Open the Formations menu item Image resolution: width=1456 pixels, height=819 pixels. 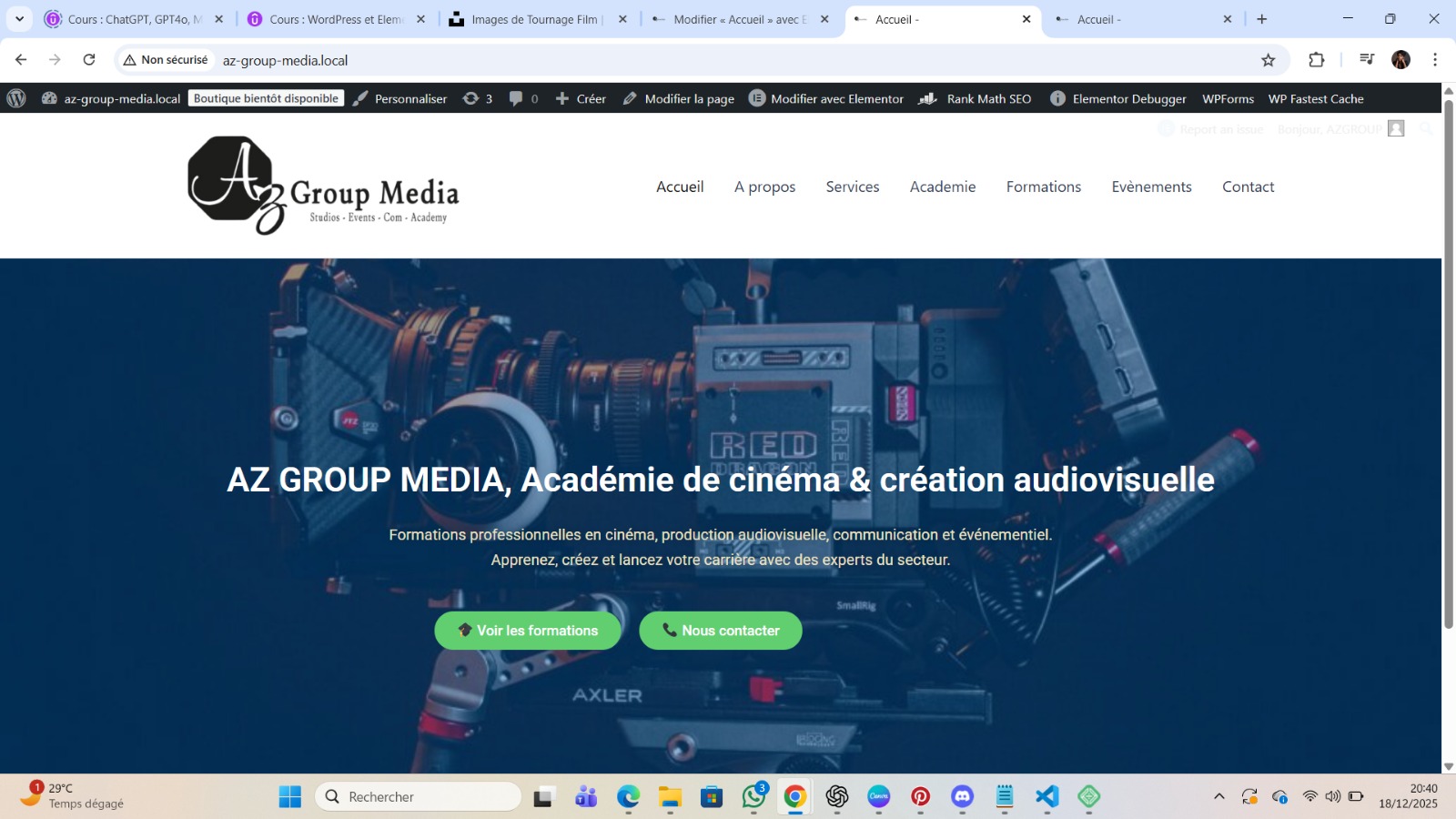(x=1043, y=187)
